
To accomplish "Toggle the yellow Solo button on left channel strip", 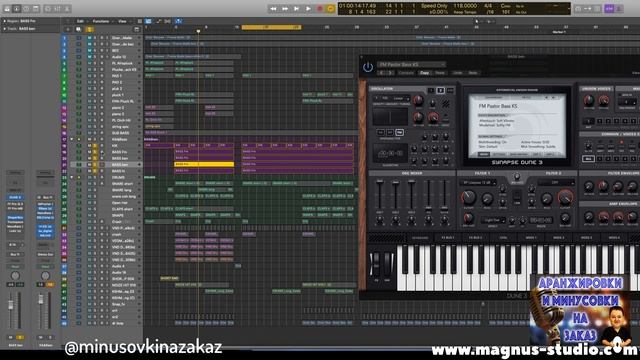I will coord(20,338).
